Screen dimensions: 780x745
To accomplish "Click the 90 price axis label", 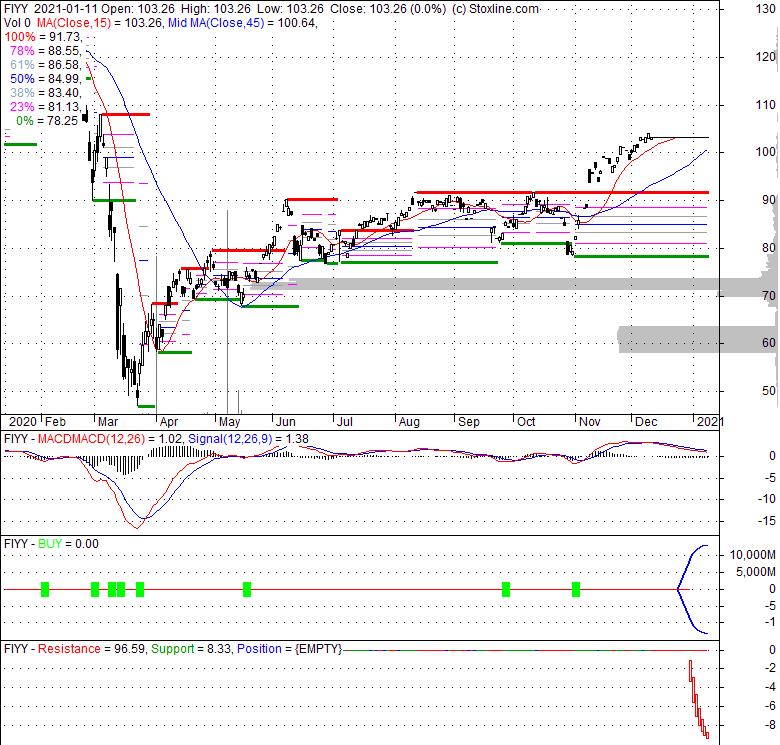I will click(769, 199).
